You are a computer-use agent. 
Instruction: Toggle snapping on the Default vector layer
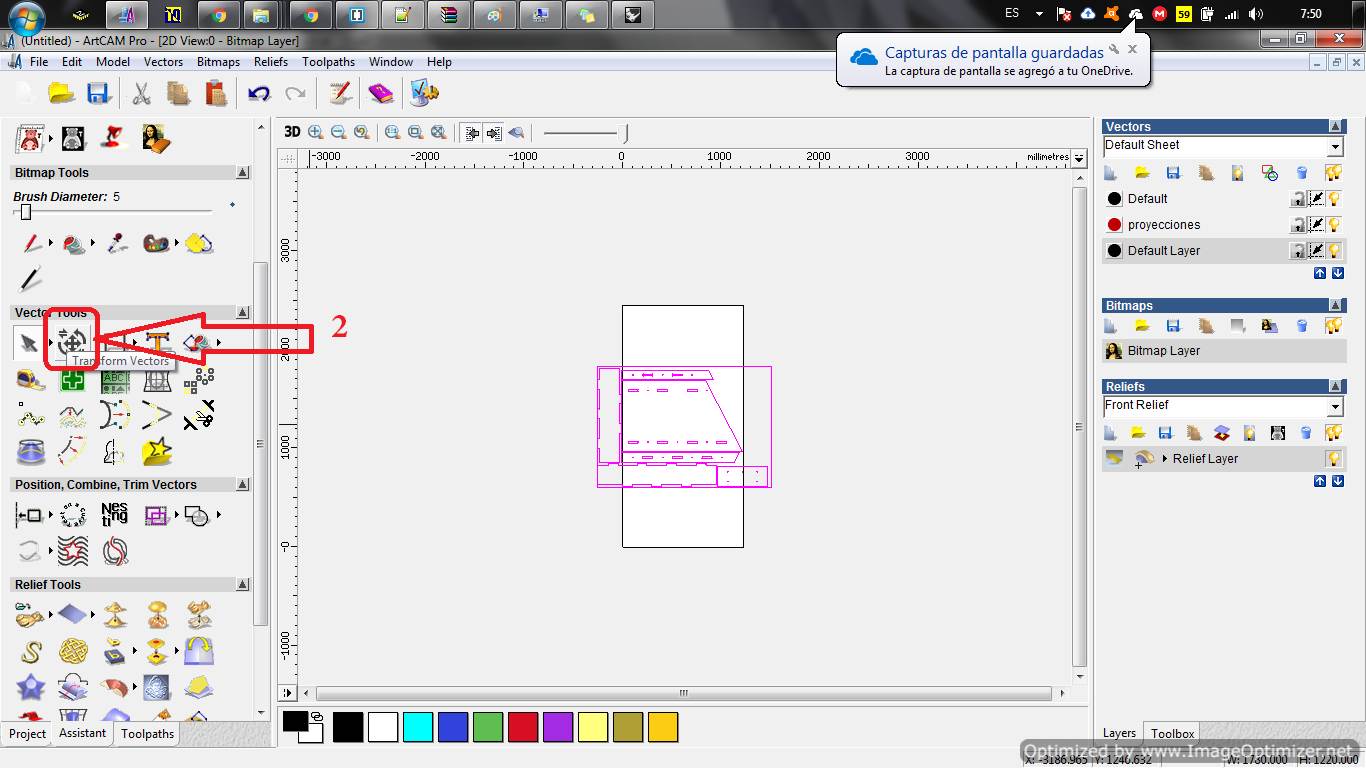pos(1317,199)
